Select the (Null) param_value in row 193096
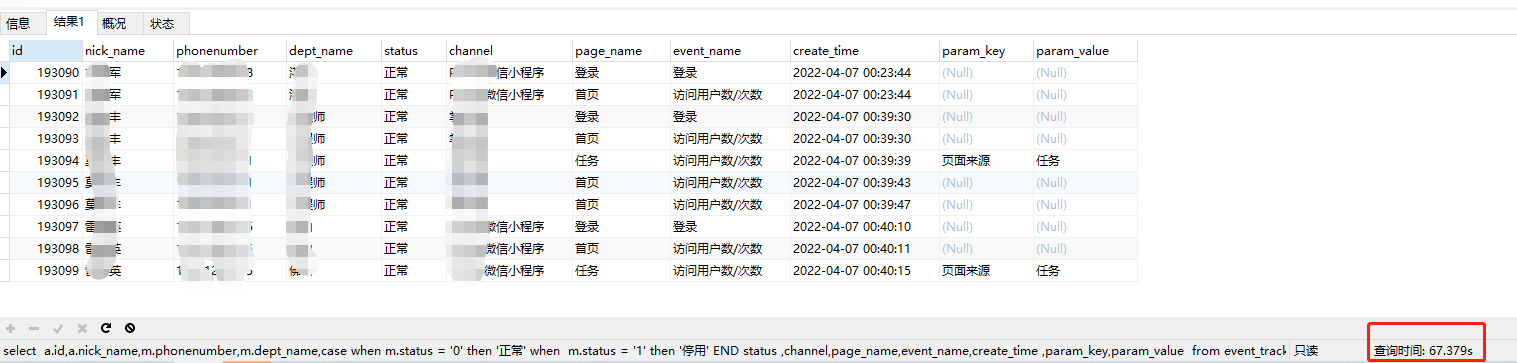The image size is (1517, 363). pos(1085,205)
